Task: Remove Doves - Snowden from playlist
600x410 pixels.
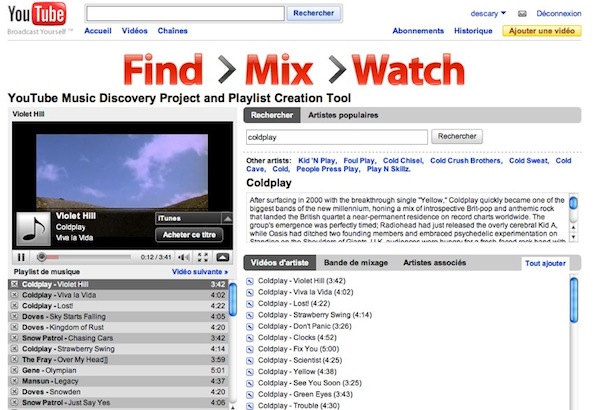Action: pyautogui.click(x=14, y=391)
